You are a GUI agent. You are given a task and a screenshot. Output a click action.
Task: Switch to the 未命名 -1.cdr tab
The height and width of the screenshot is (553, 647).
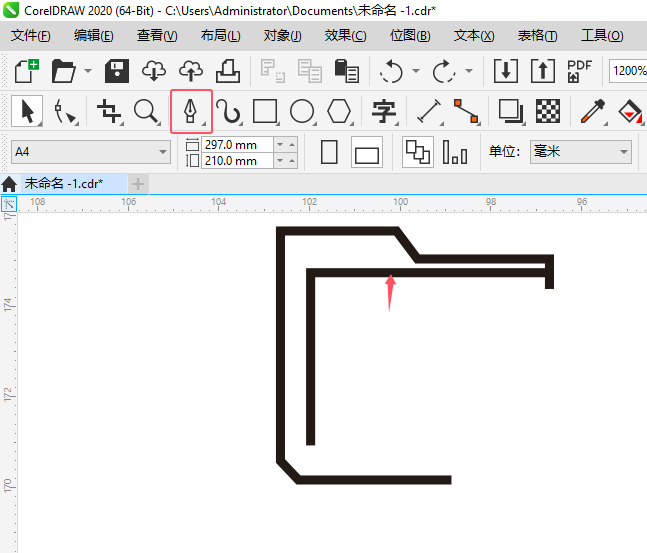click(x=73, y=184)
